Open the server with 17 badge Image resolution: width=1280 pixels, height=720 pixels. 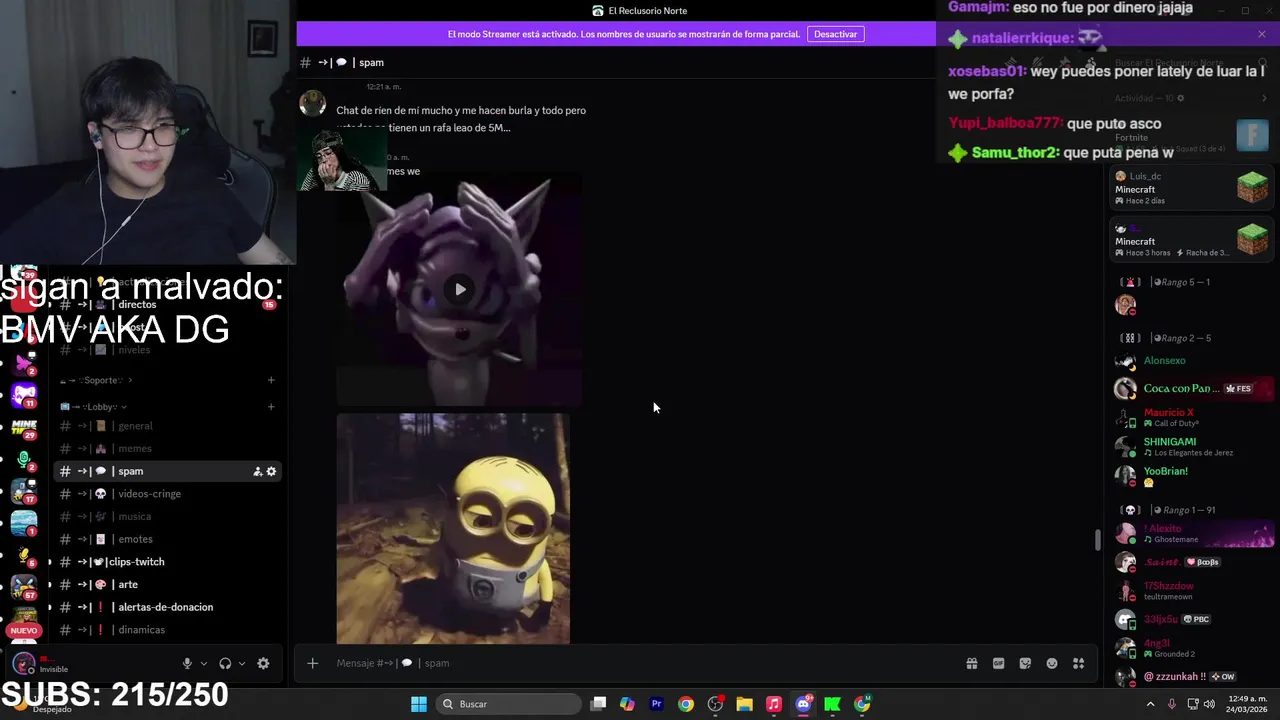coord(24,491)
